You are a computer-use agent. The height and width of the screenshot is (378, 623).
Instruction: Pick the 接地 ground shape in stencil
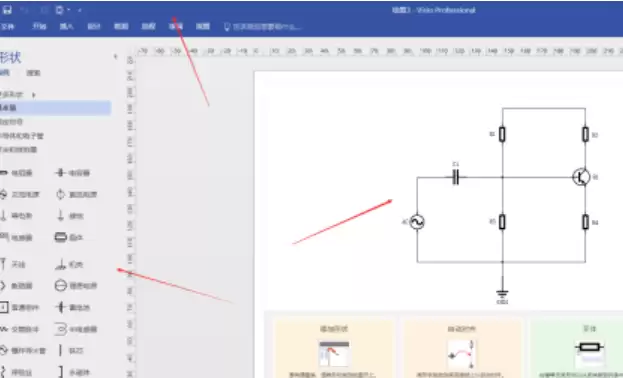coord(70,216)
